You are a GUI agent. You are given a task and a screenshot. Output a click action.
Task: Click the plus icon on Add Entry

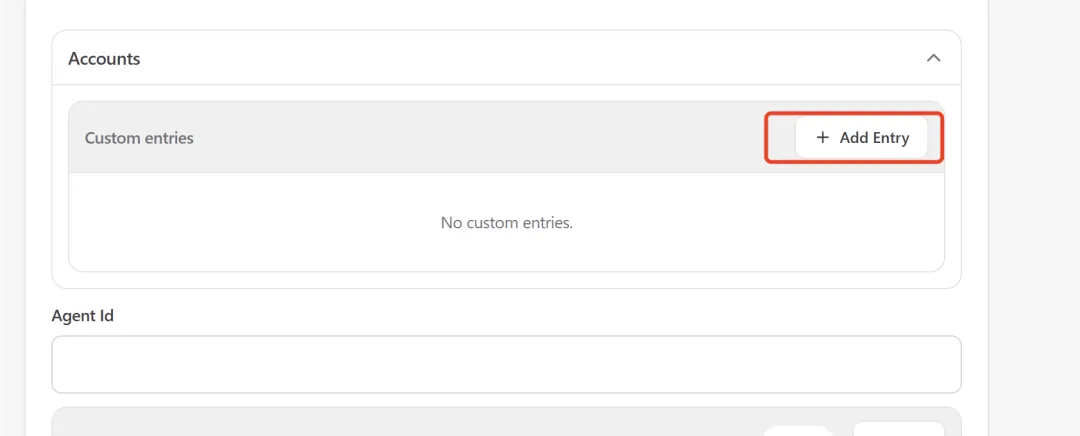point(823,138)
